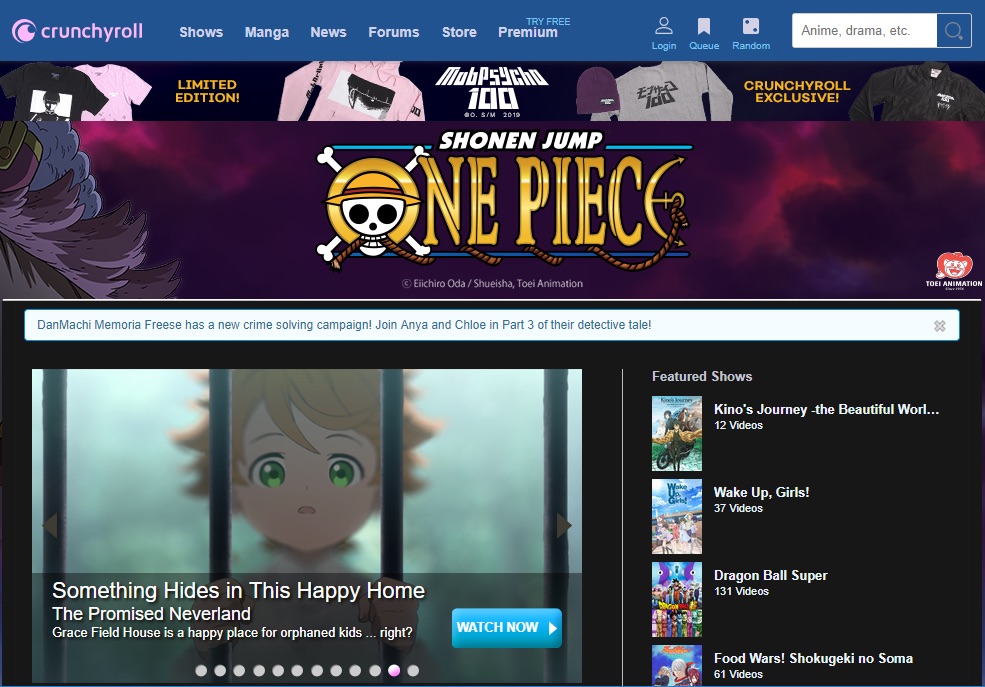Select the second carousel dot

click(220, 671)
